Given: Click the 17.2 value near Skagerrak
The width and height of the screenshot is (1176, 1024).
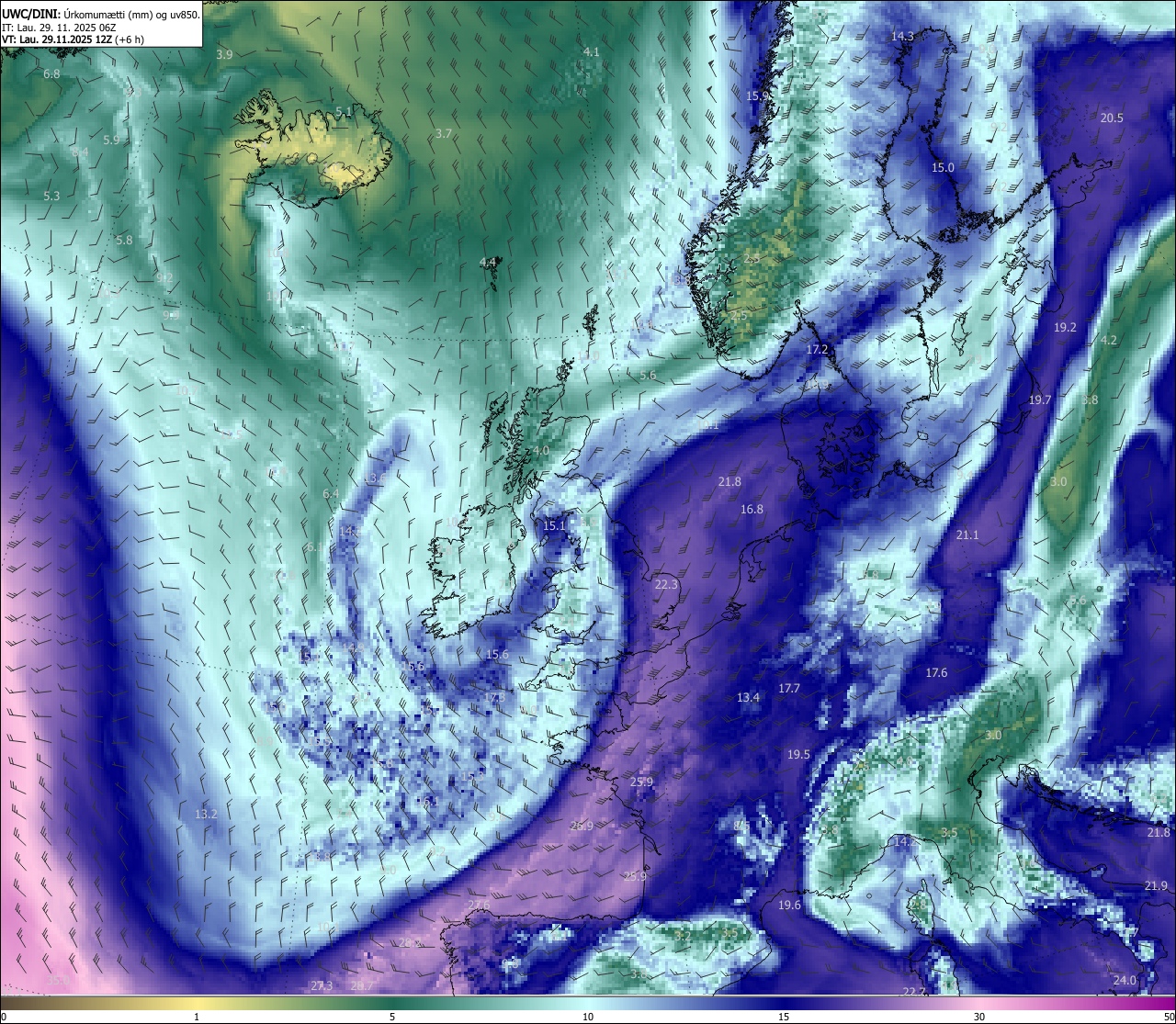Looking at the screenshot, I should 817,349.
